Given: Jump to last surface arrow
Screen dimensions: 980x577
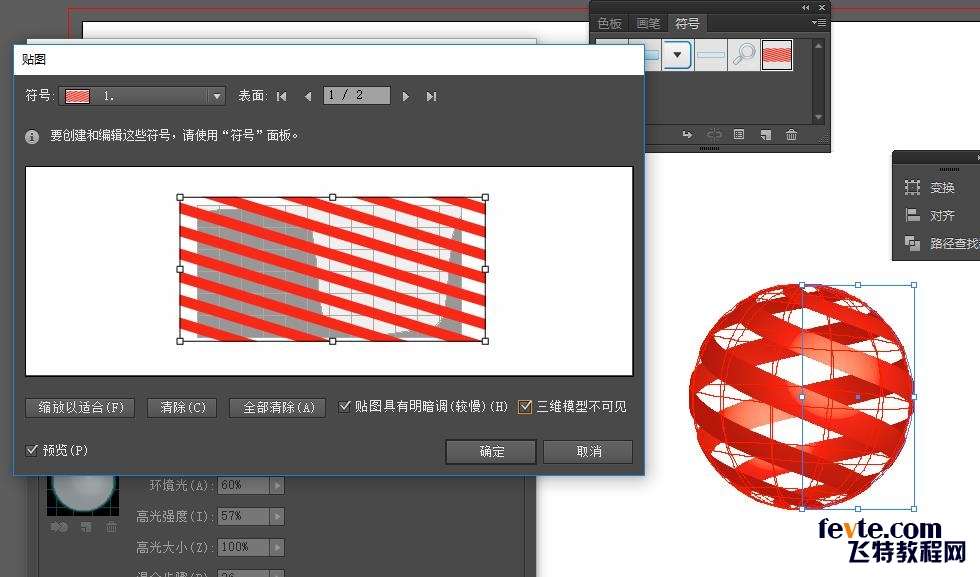Looking at the screenshot, I should [x=431, y=96].
